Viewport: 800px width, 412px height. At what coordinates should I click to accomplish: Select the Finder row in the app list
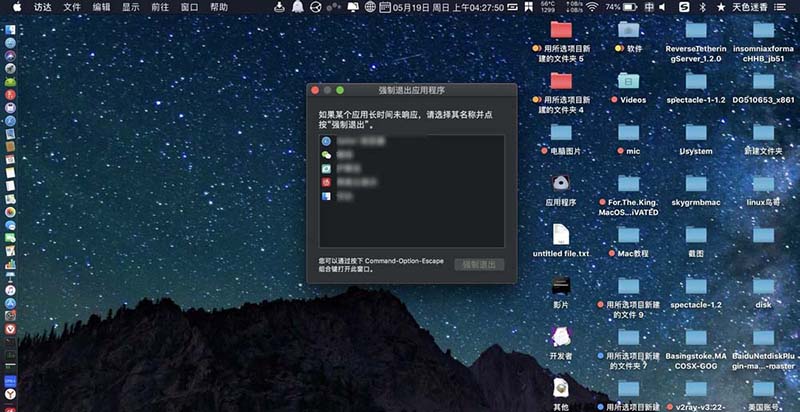411,195
